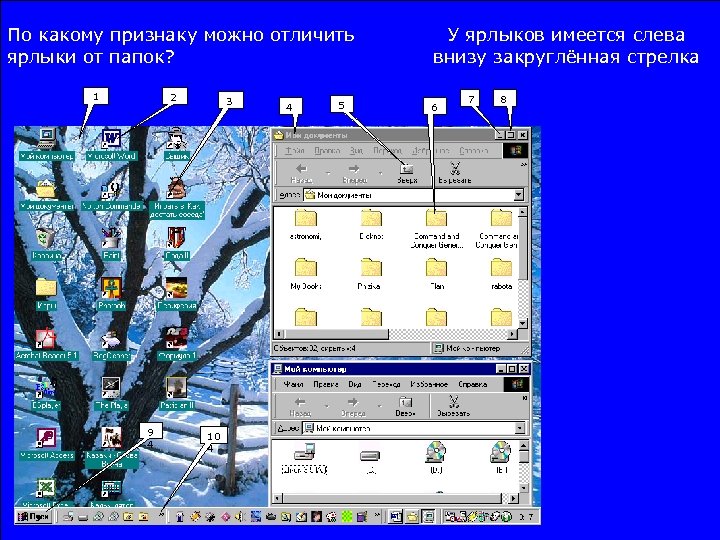Open the My Computer desktop icon
The width and height of the screenshot is (720, 540).
(x=46, y=144)
